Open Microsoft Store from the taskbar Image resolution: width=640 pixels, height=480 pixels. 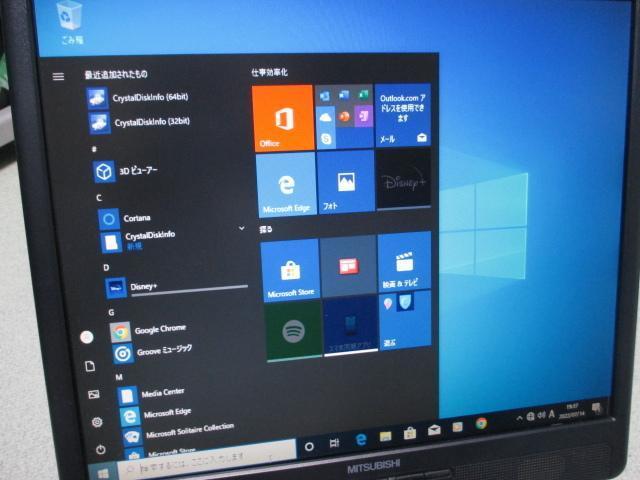tap(410, 433)
